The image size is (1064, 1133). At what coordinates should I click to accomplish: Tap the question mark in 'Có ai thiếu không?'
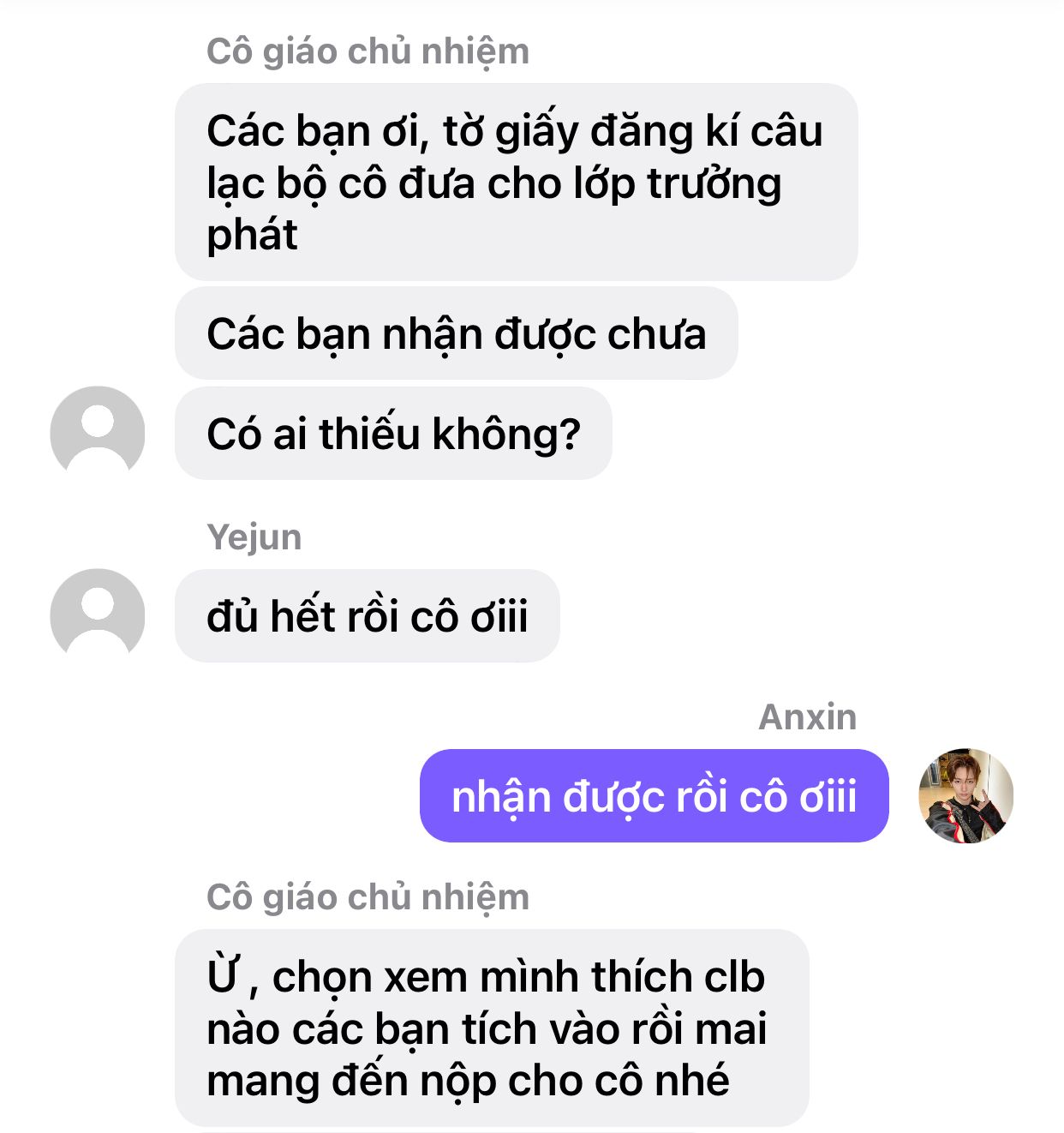coord(569,433)
